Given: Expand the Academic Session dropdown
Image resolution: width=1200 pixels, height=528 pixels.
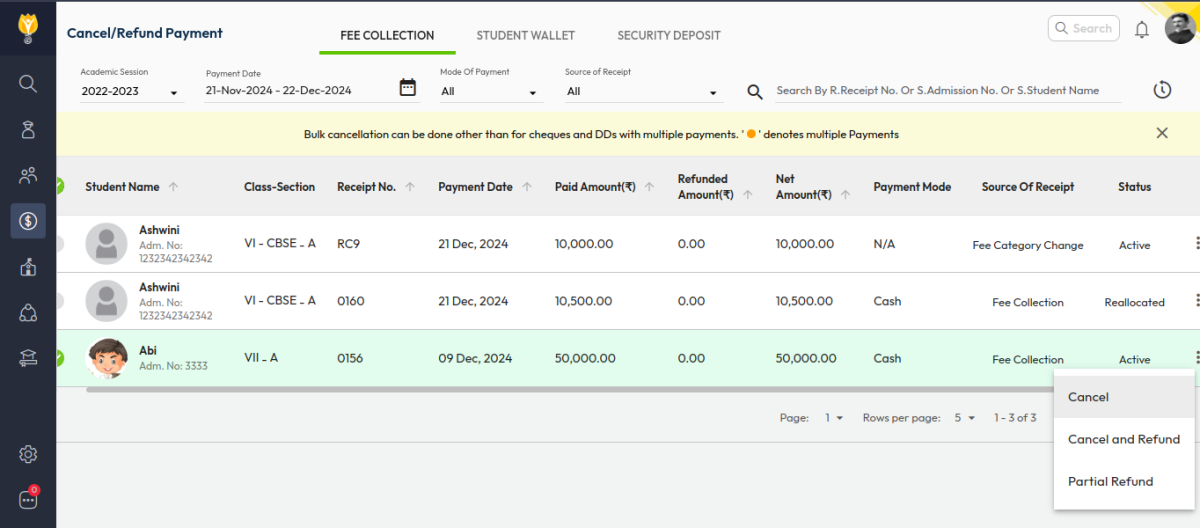Looking at the screenshot, I should tap(131, 92).
